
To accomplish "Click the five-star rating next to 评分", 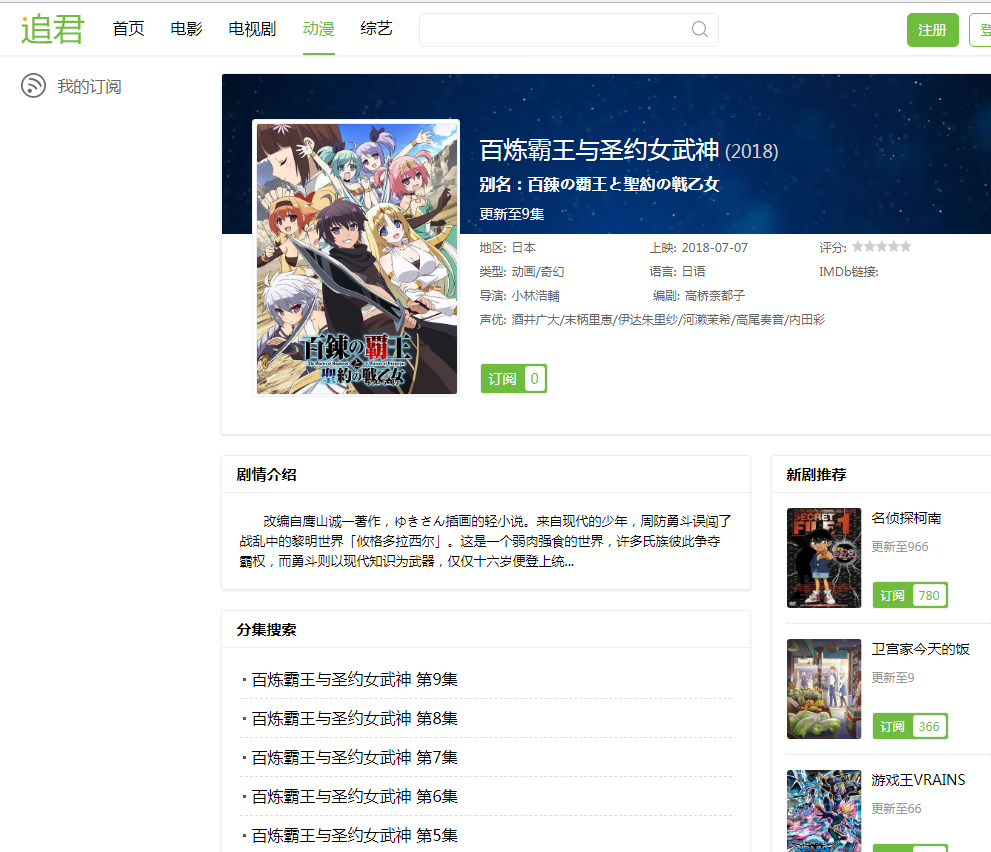I will 881,246.
